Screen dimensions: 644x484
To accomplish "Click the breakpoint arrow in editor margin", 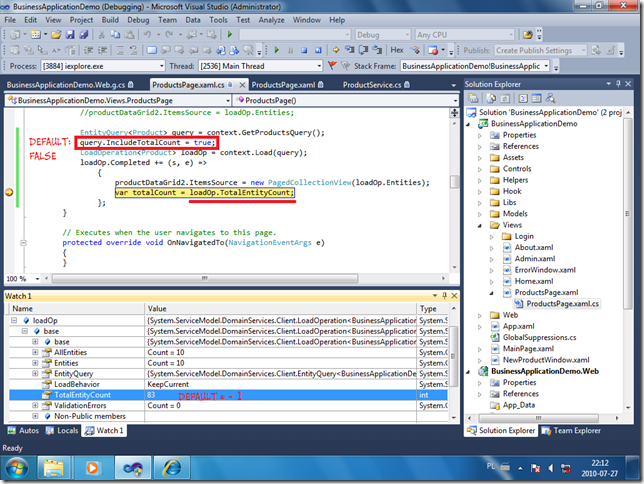I will (x=11, y=192).
